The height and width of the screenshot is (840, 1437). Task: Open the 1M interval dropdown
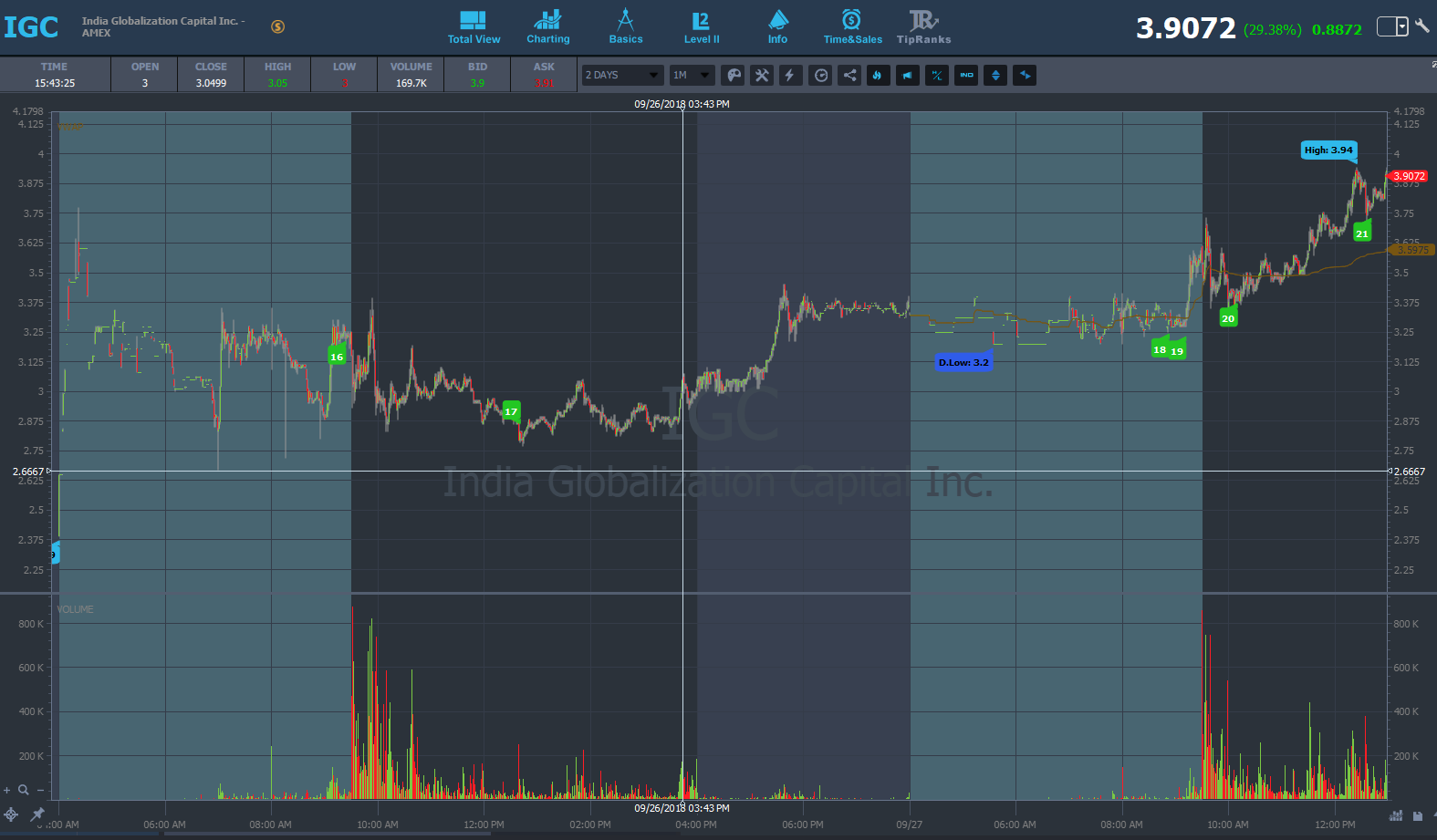692,75
